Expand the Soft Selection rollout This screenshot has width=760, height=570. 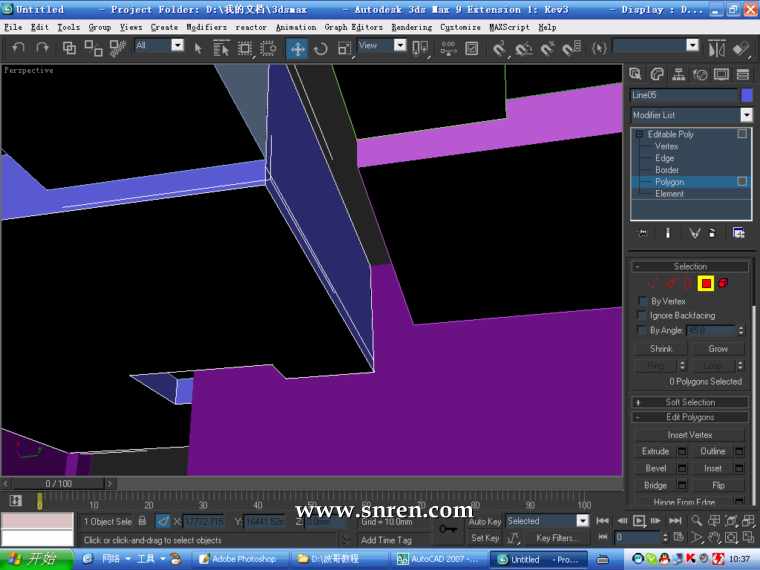[690, 402]
